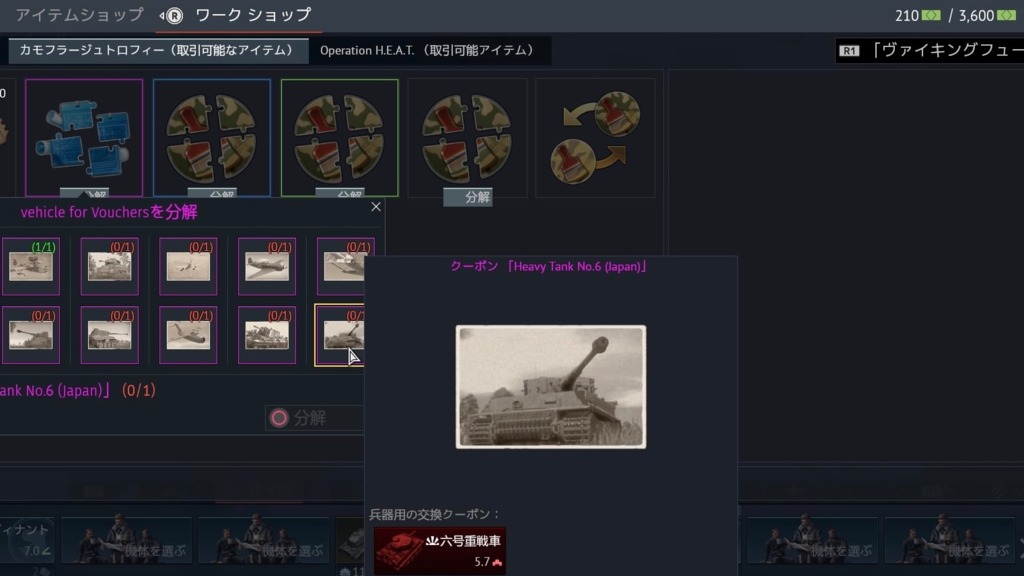Open the カモフラージュトロフィー tab
The image size is (1024, 576).
(x=157, y=50)
